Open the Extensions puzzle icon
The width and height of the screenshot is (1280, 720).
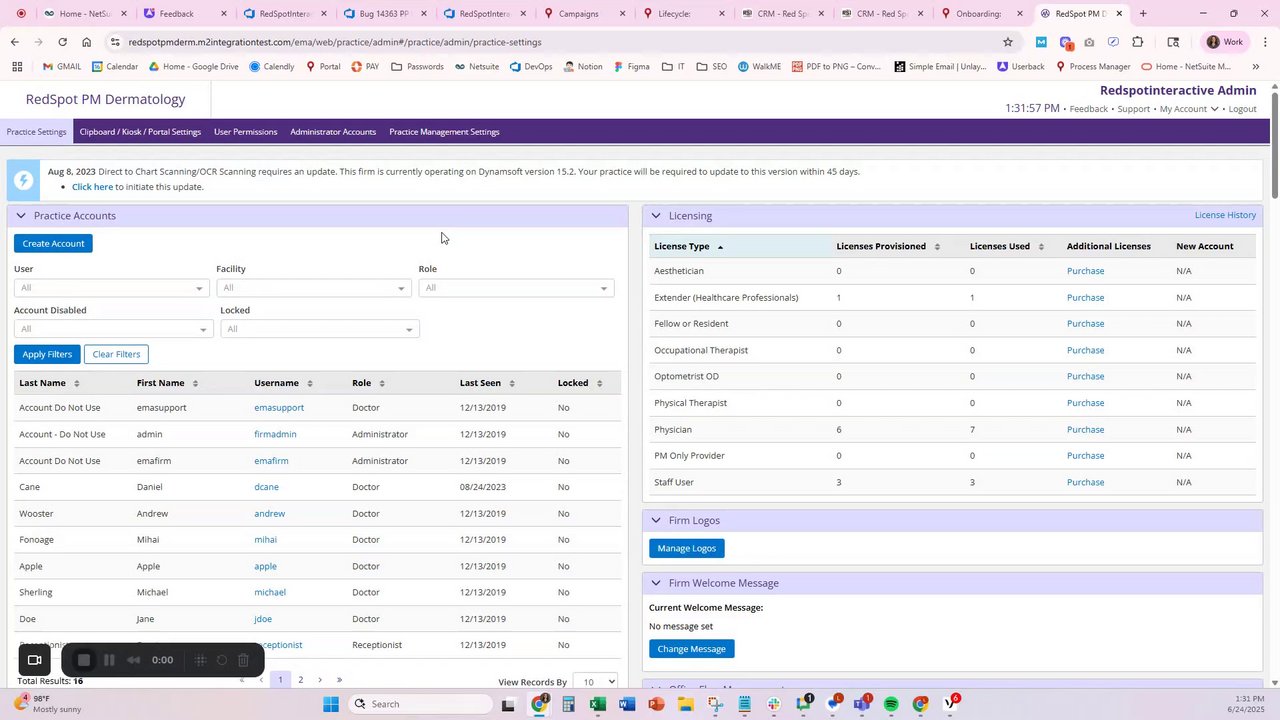[x=1138, y=42]
